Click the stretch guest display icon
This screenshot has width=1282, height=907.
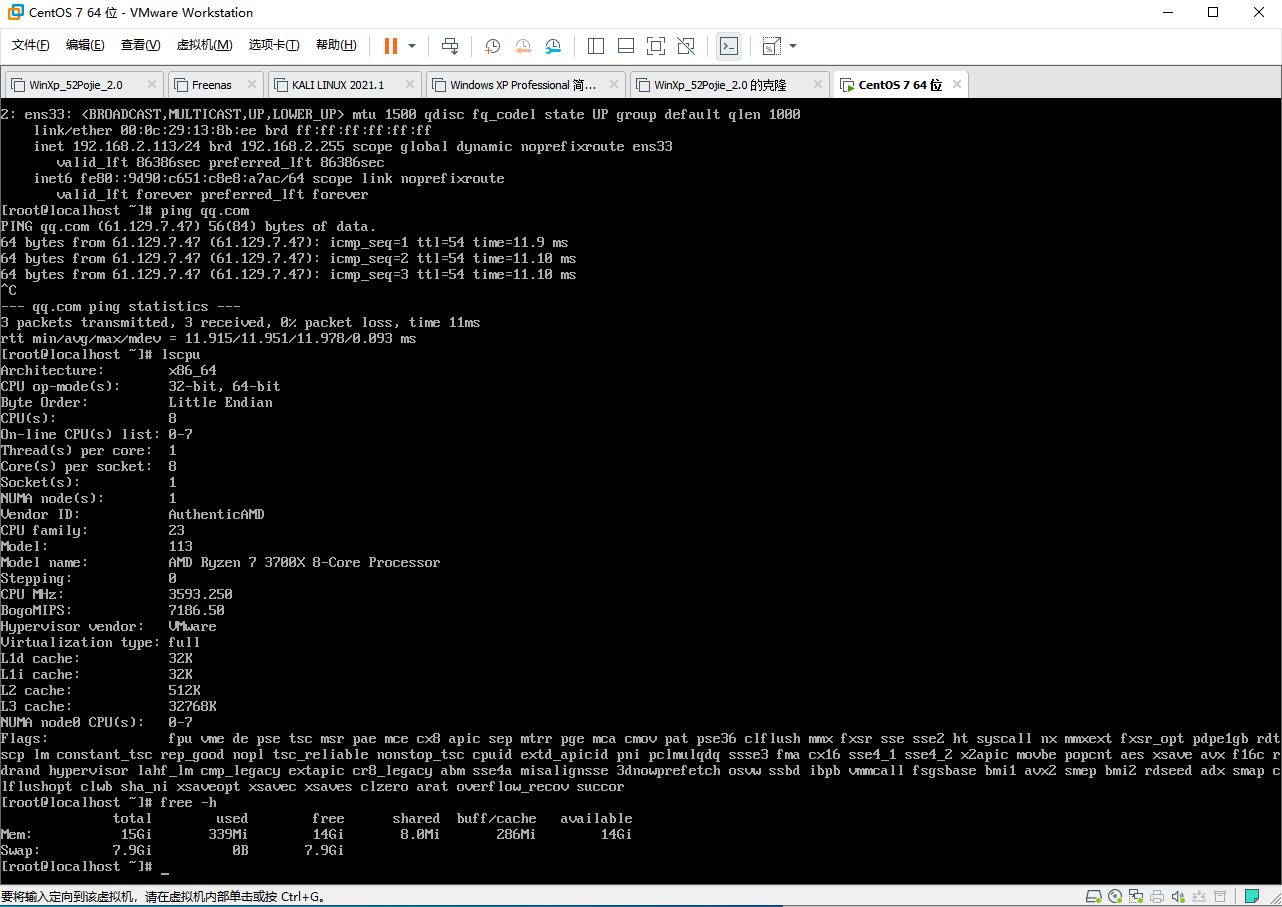[771, 46]
